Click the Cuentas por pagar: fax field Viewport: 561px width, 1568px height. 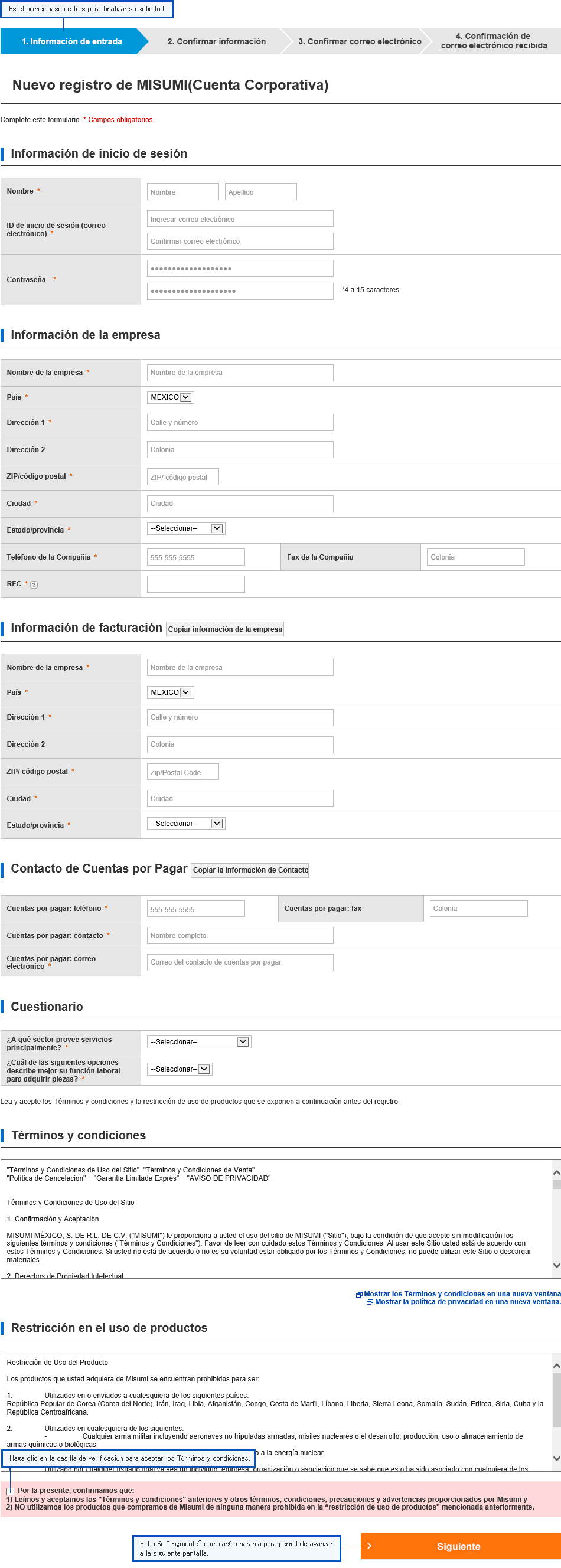tap(478, 909)
